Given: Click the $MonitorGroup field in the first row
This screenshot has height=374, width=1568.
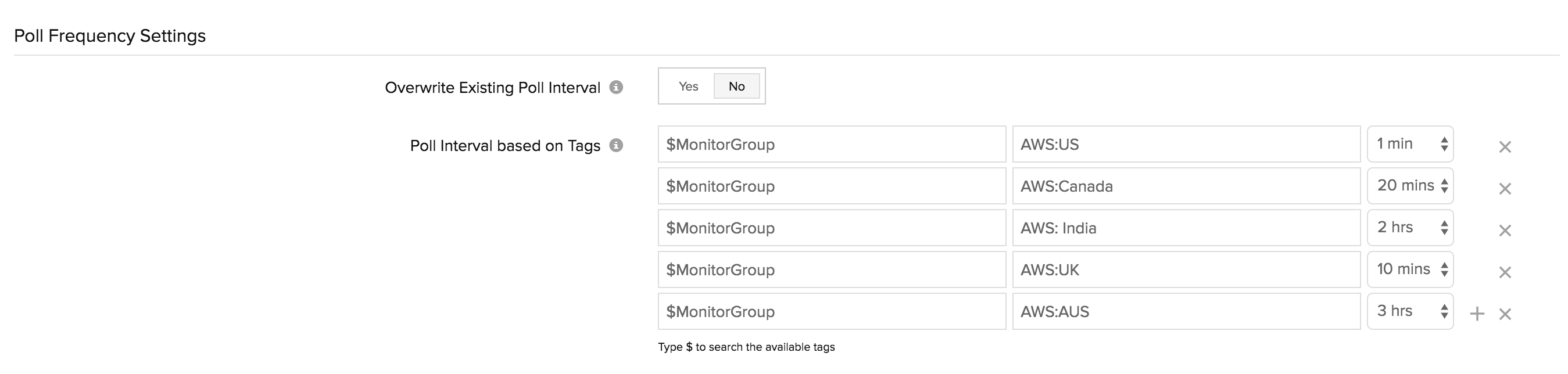Looking at the screenshot, I should [x=831, y=143].
